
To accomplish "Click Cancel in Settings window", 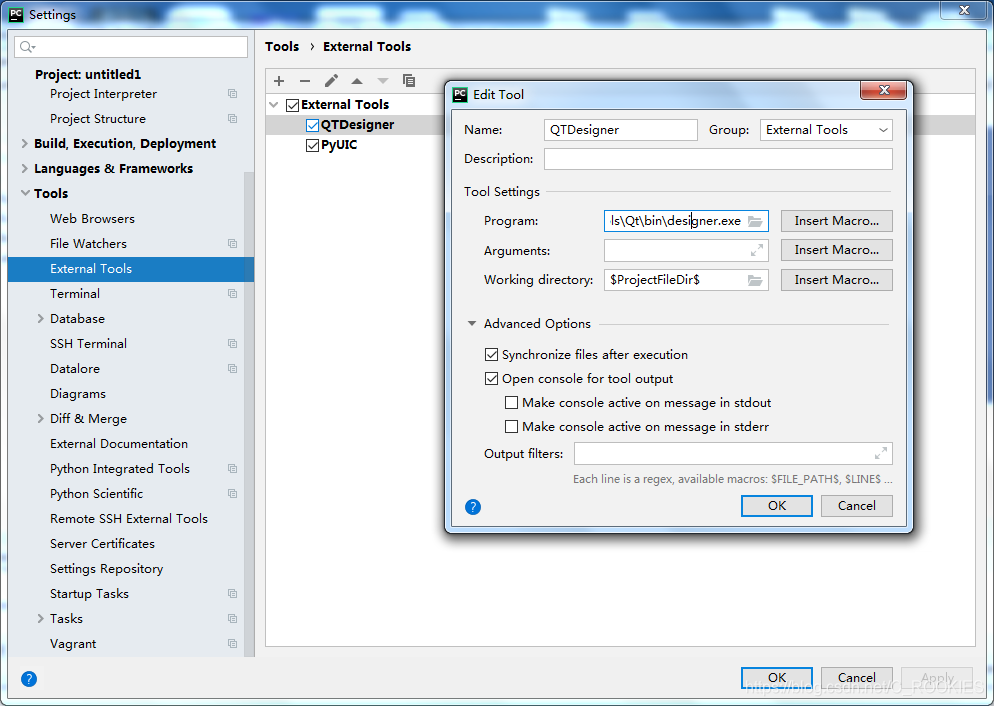I will click(x=856, y=678).
